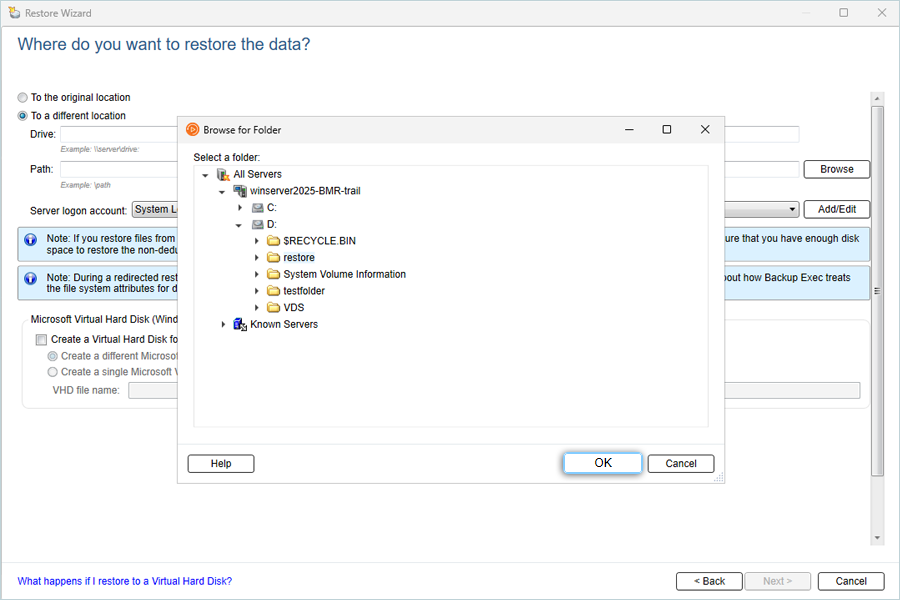Click the Help button in folder dialog

tap(221, 463)
